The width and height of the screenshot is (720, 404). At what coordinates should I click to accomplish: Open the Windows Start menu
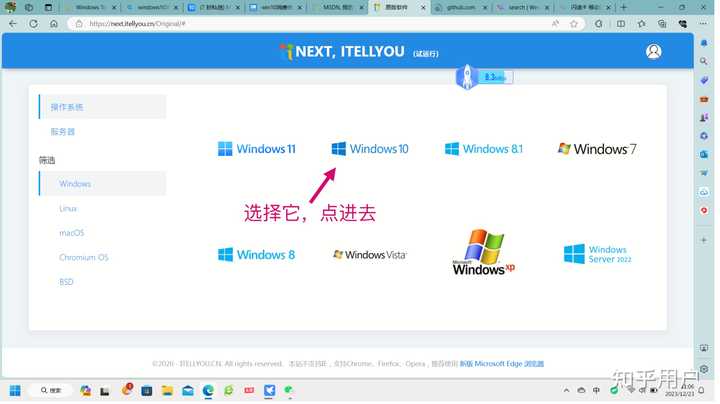tap(15, 391)
